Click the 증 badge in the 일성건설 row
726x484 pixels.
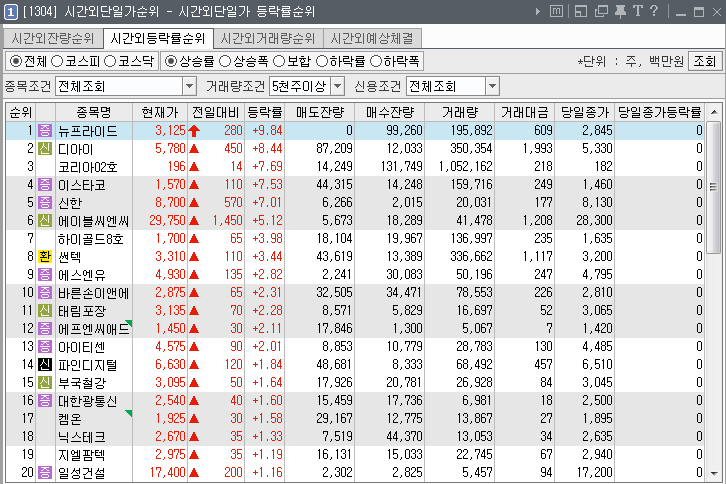click(x=45, y=472)
